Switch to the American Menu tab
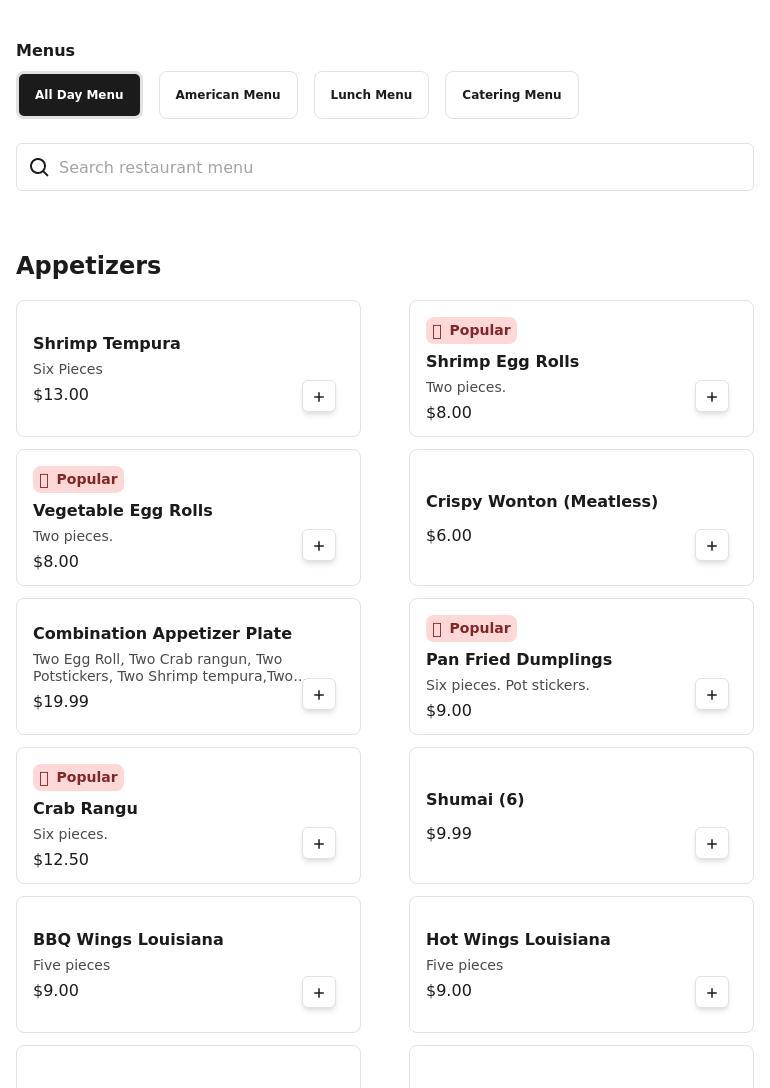The height and width of the screenshot is (1088, 770). click(228, 95)
